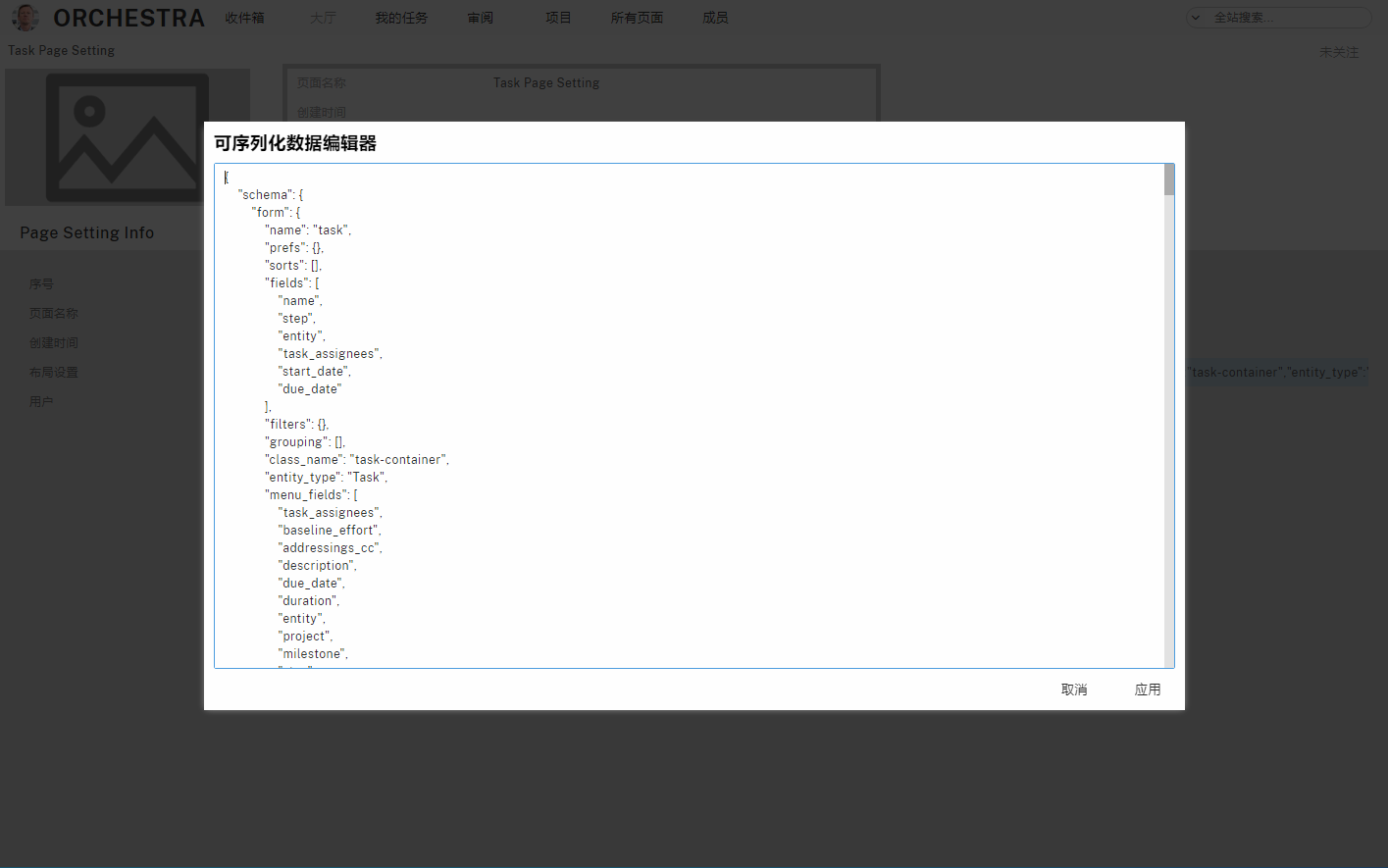Click the page thumbnail placeholder image
The height and width of the screenshot is (868, 1388).
coord(128,137)
